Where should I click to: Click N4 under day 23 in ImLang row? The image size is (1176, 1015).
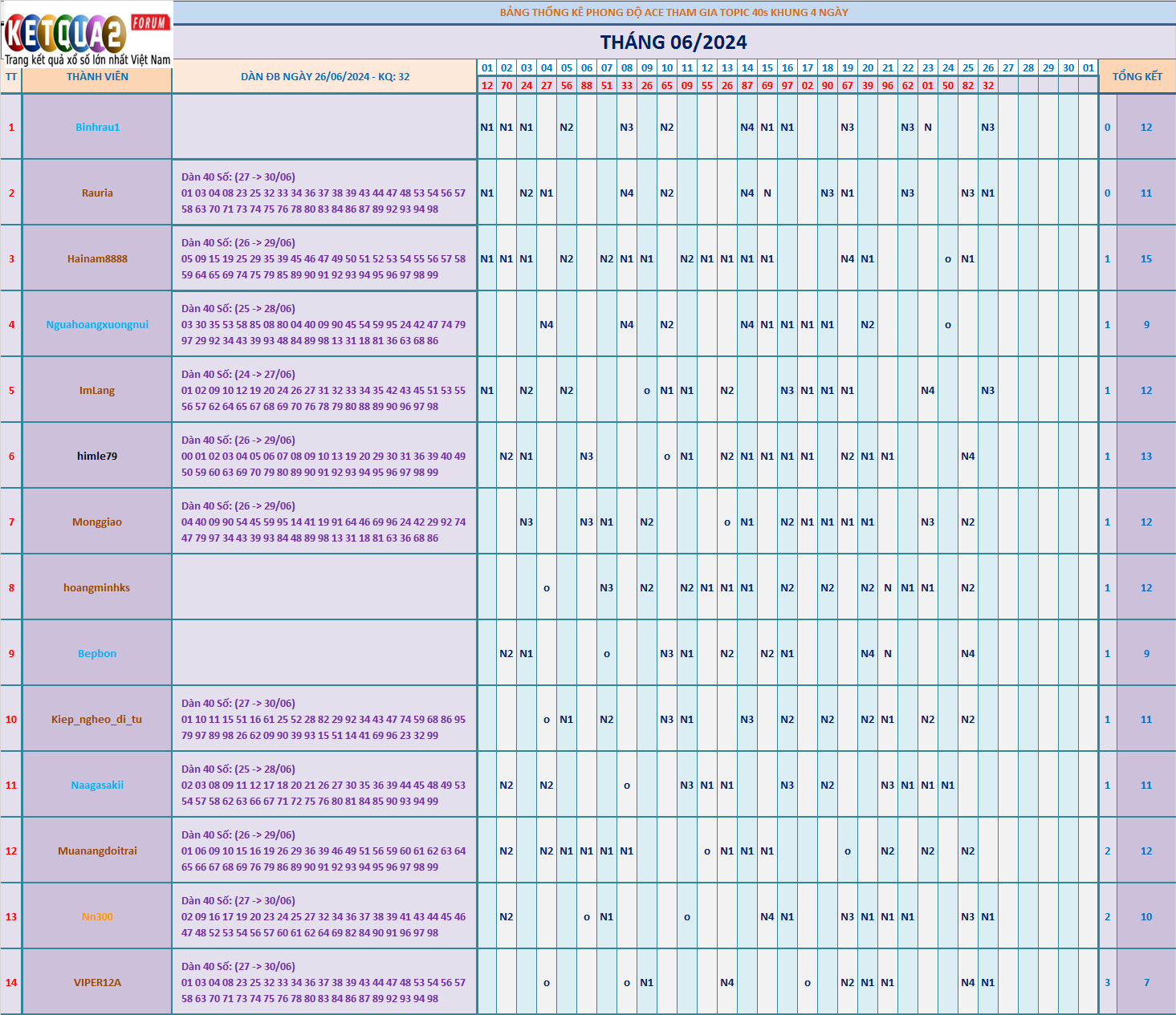[928, 390]
